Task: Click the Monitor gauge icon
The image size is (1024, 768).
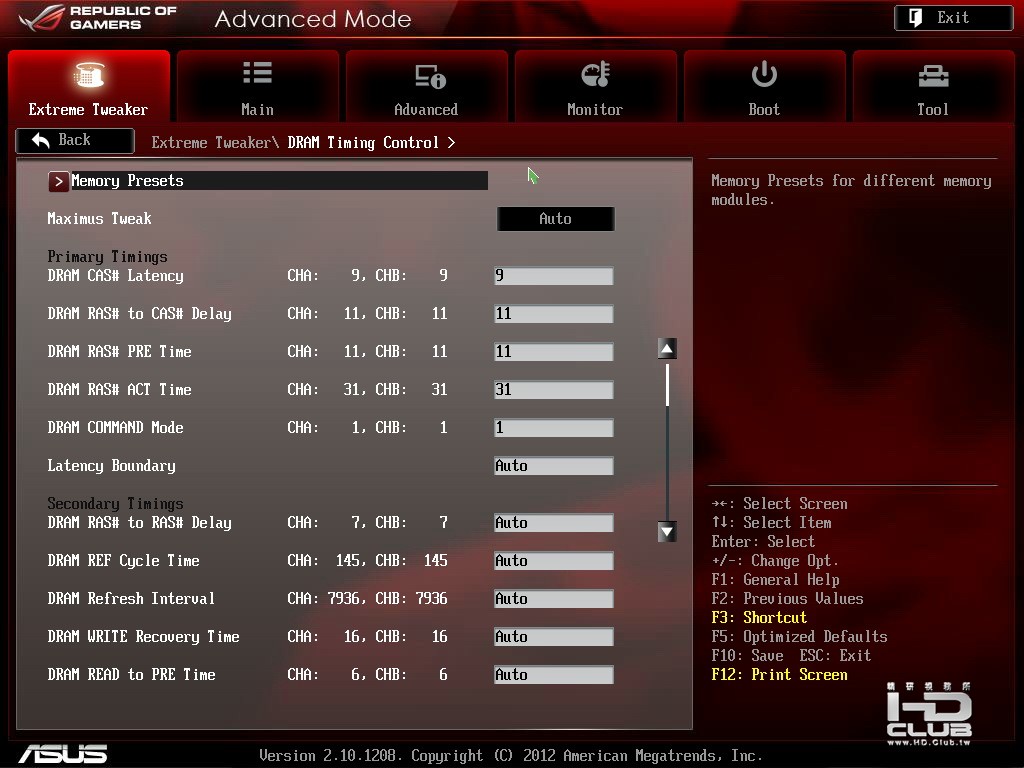Action: [x=596, y=74]
